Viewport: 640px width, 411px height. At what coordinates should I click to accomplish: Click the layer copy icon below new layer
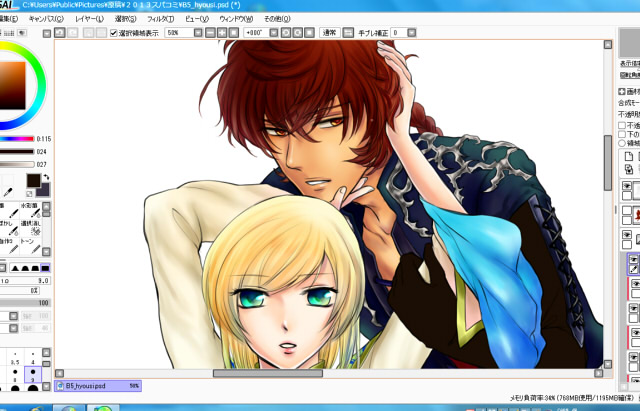pyautogui.click(x=629, y=169)
